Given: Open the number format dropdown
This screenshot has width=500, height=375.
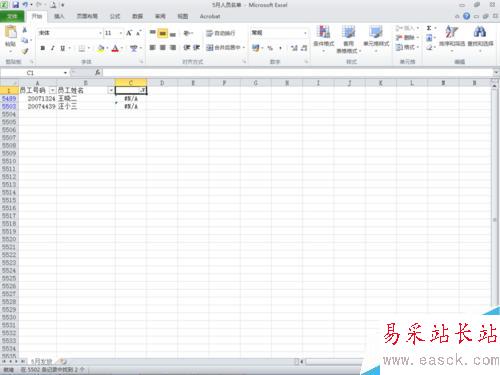Looking at the screenshot, I should click(305, 33).
